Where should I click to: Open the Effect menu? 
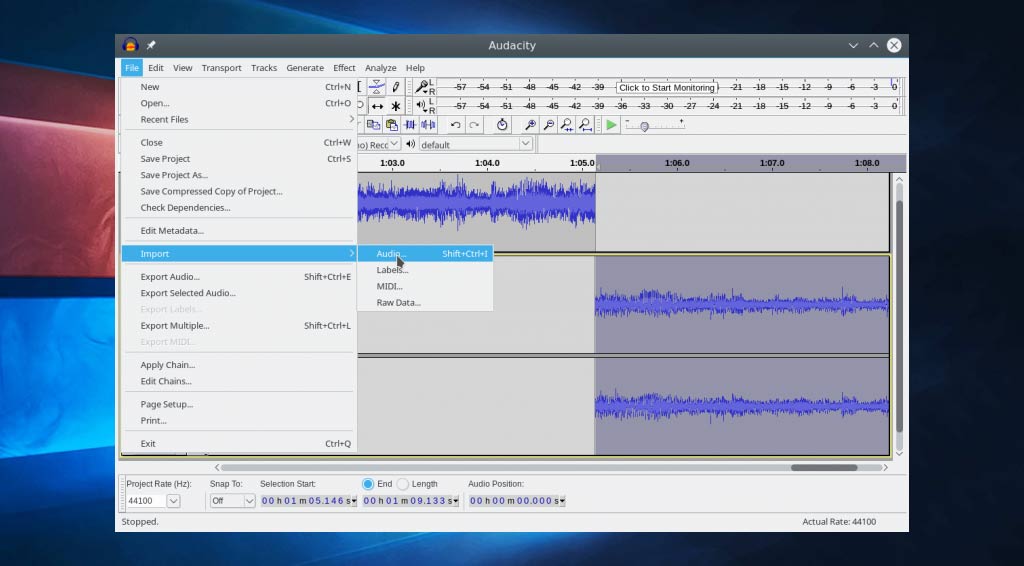(x=344, y=68)
